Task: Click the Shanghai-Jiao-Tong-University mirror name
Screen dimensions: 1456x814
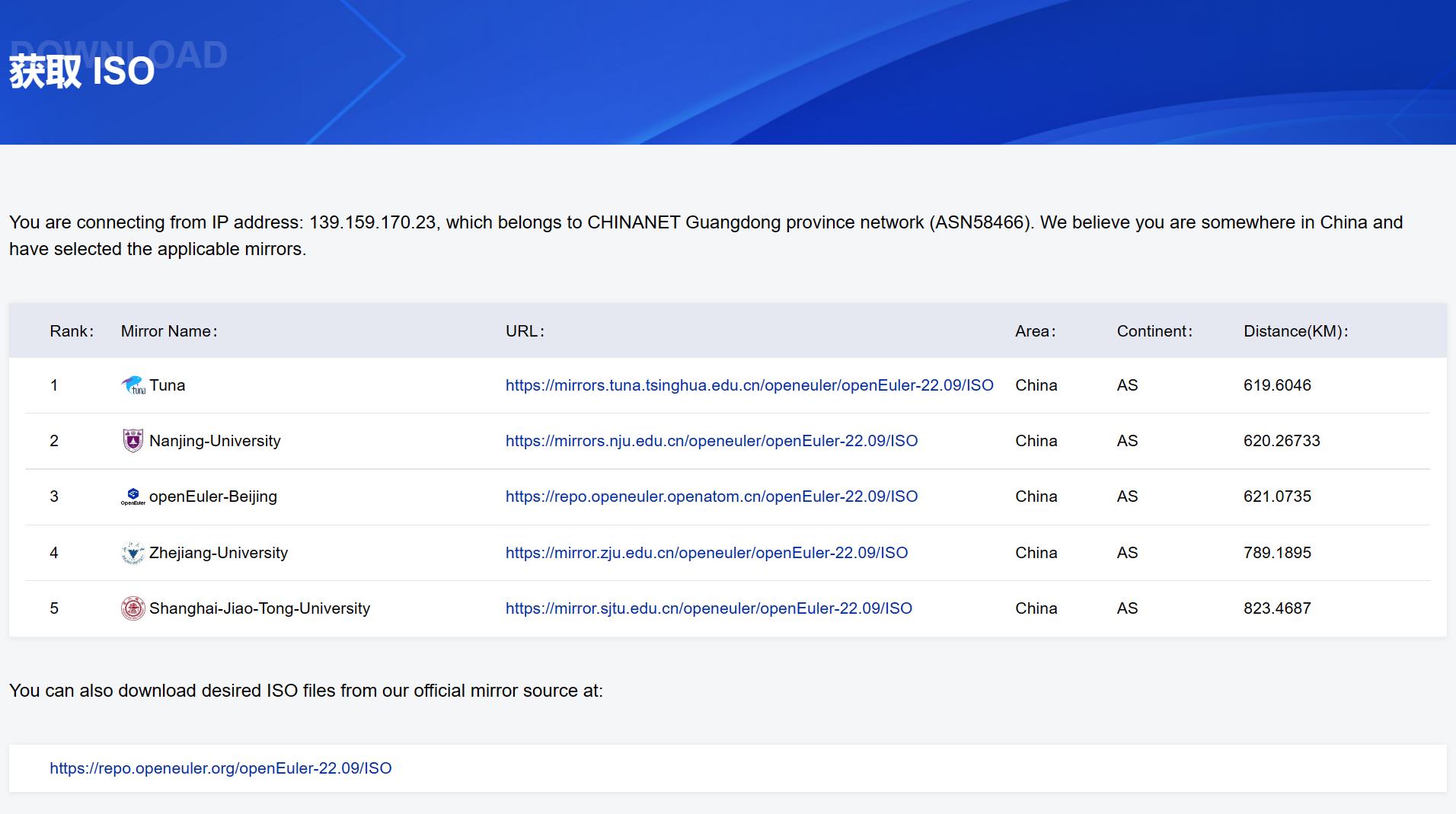Action: click(x=259, y=608)
